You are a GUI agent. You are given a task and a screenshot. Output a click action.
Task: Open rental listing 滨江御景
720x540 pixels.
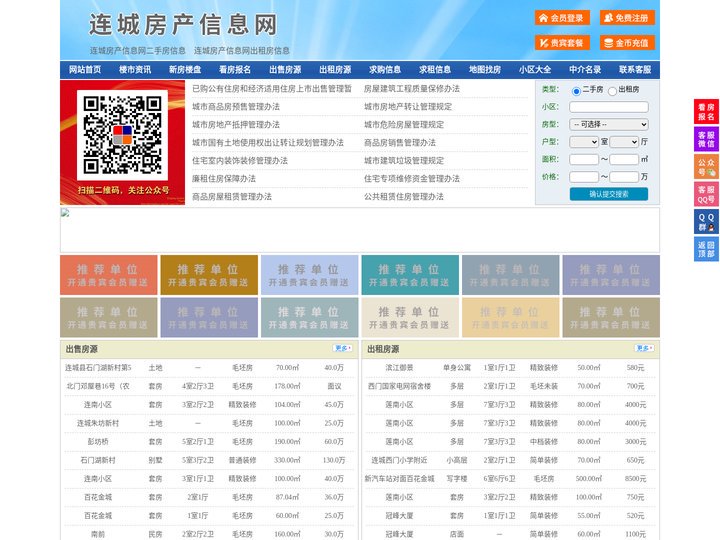[399, 368]
